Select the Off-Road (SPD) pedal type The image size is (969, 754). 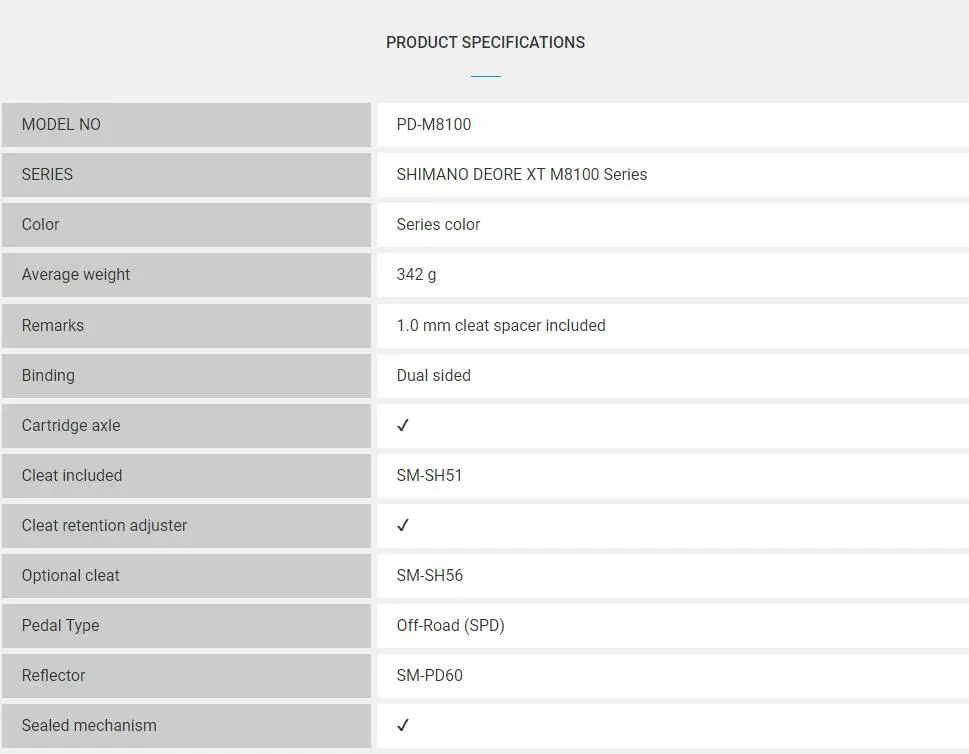point(451,625)
